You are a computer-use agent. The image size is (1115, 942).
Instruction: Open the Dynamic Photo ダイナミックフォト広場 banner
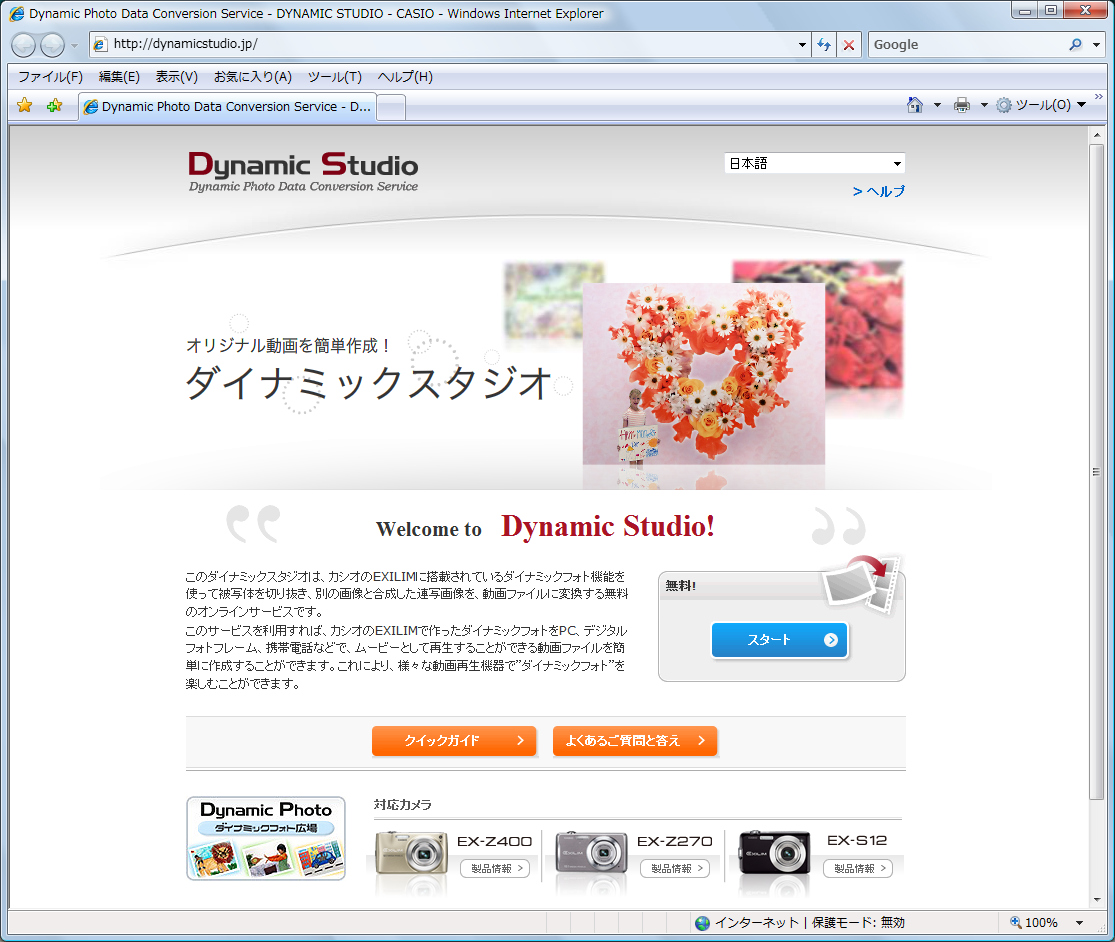(265, 838)
